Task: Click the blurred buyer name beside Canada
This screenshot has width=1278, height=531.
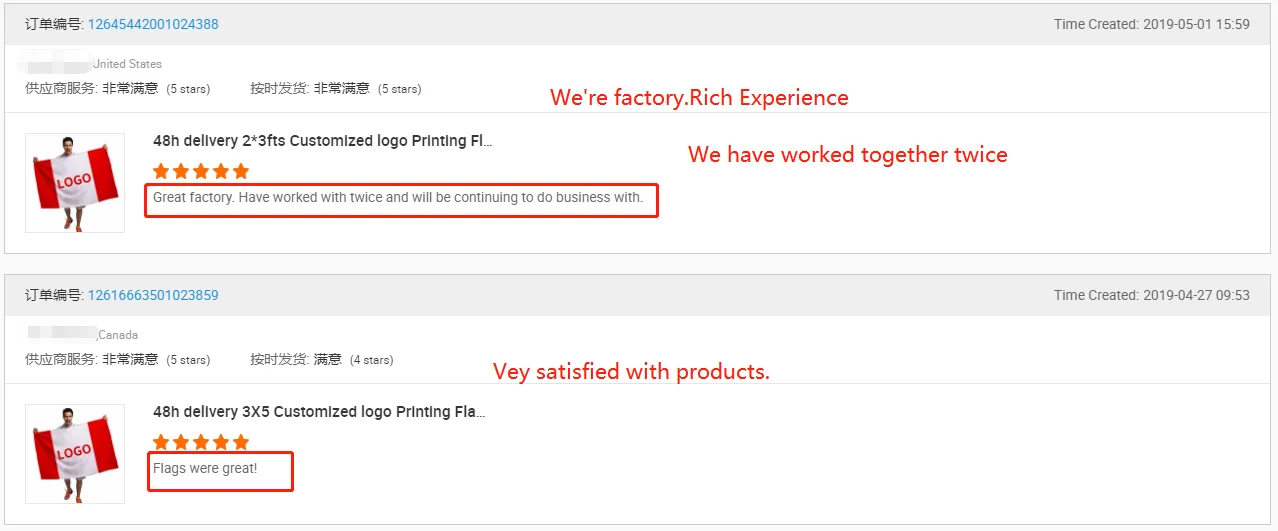Action: coord(60,334)
